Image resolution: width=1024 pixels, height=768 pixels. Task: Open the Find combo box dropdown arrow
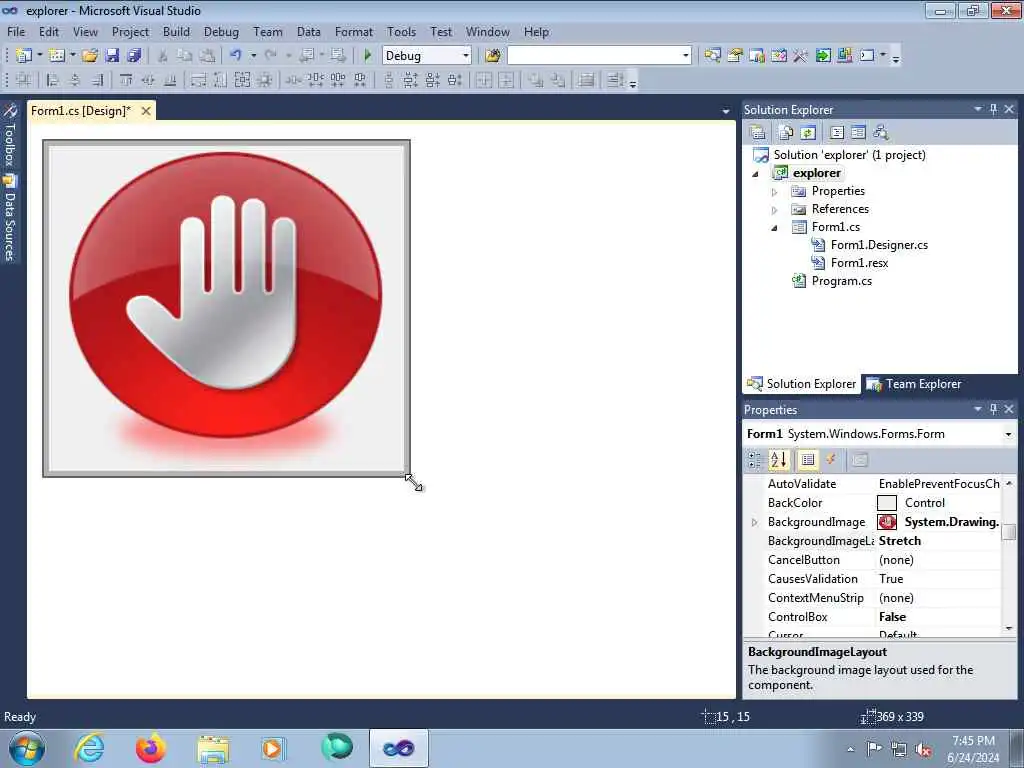(685, 56)
